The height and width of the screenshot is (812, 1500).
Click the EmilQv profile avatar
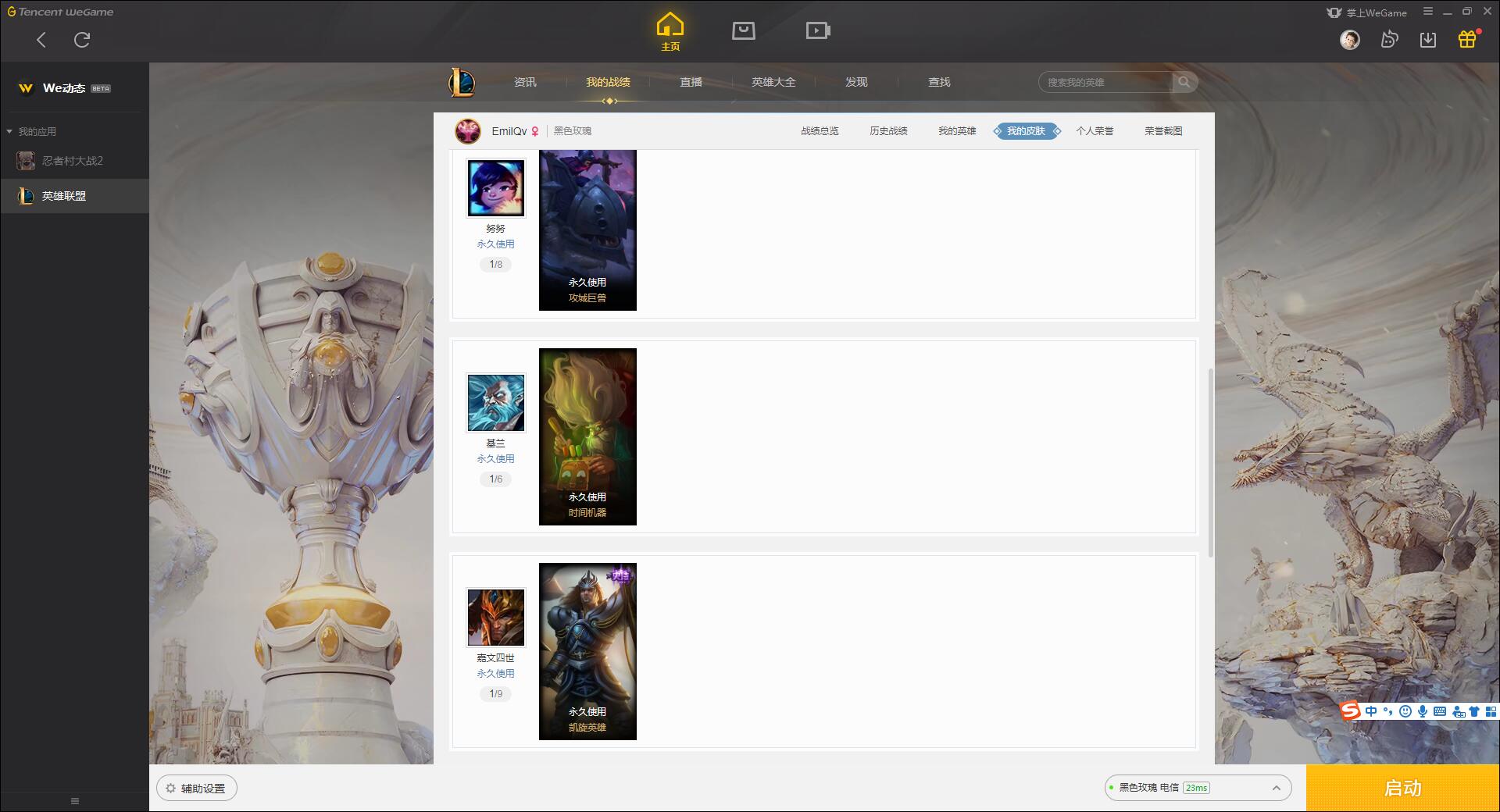point(468,131)
